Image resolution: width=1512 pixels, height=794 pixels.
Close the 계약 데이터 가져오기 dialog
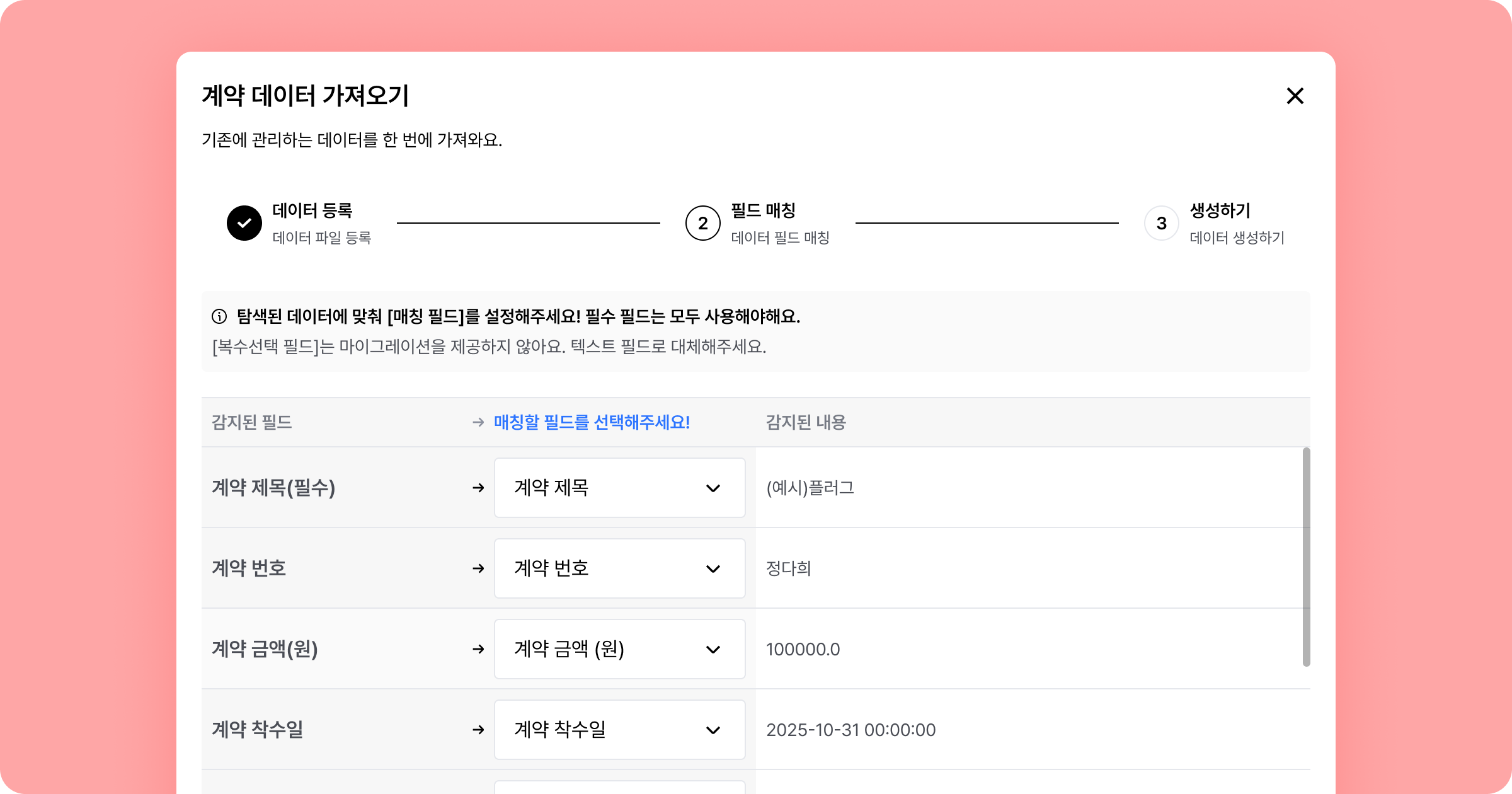point(1295,96)
